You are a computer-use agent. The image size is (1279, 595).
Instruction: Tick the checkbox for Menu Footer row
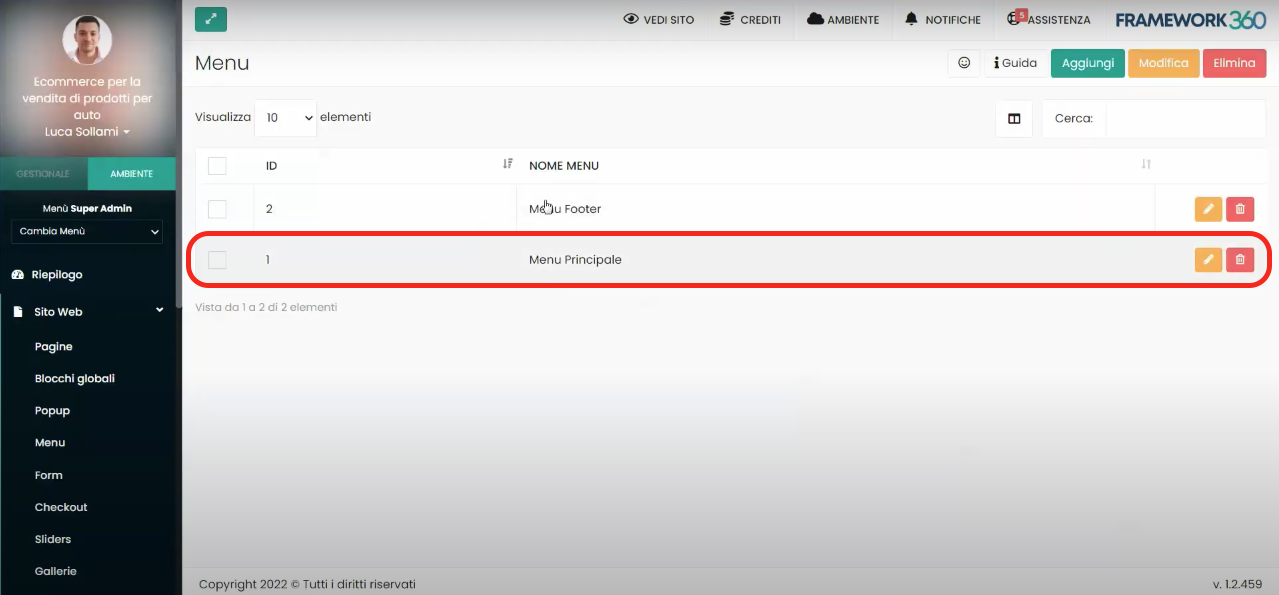click(217, 209)
